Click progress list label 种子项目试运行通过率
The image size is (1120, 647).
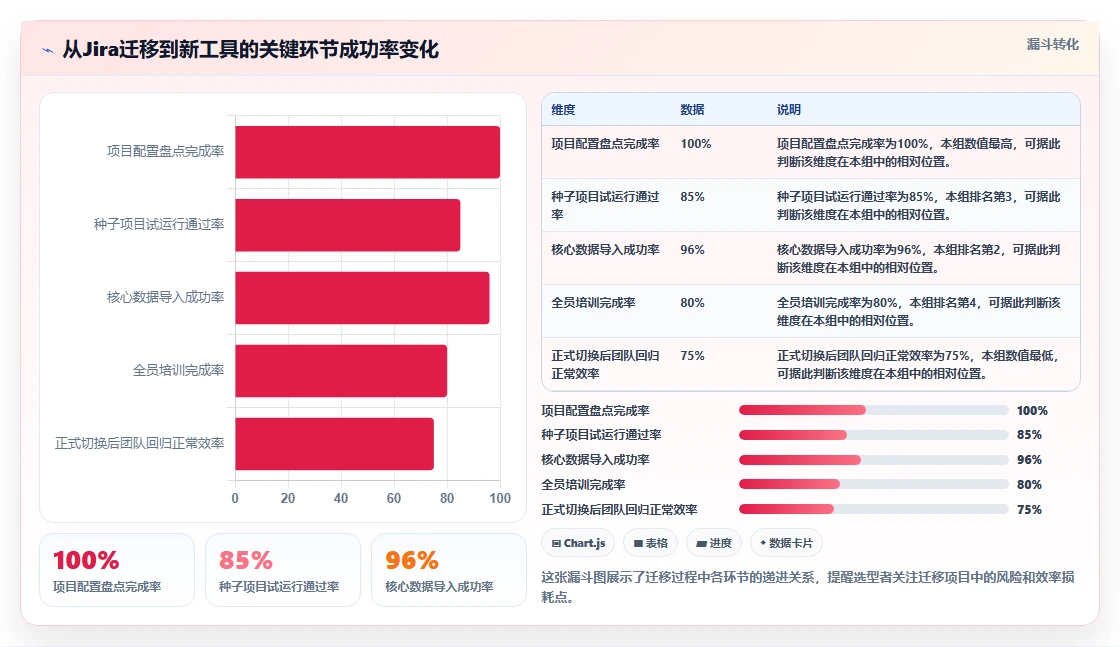[x=601, y=435]
